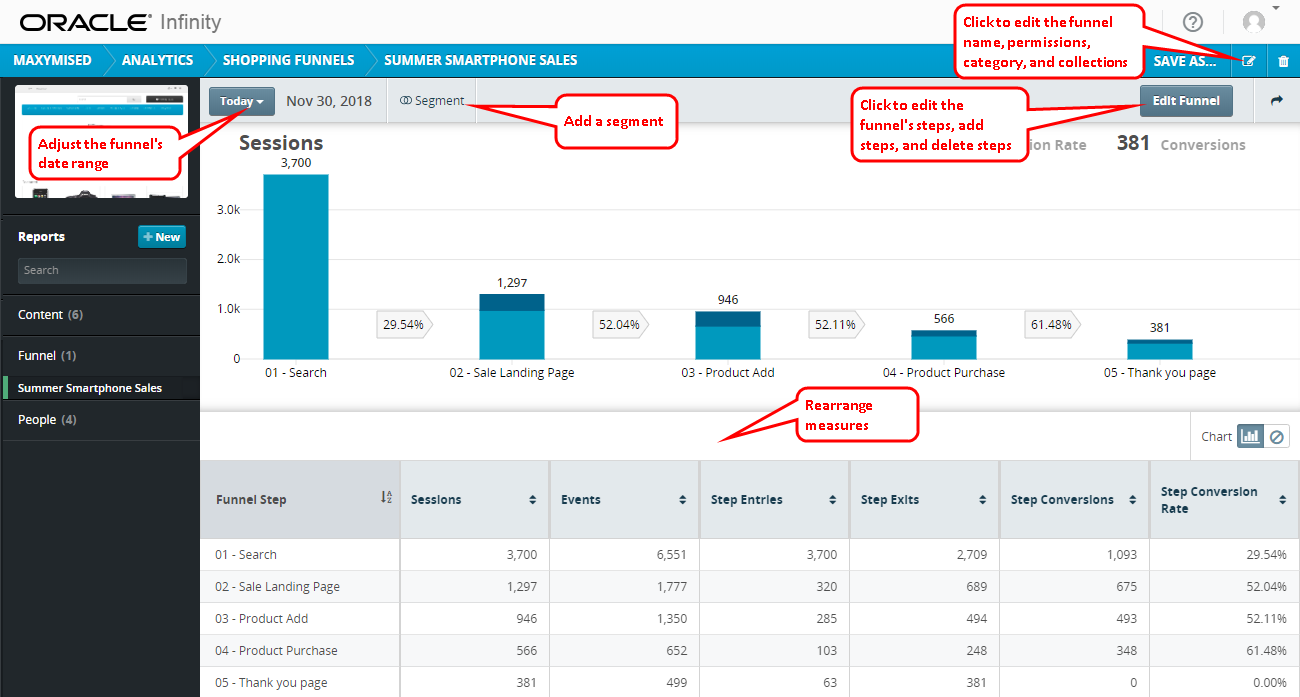The image size is (1300, 697).
Task: Sort Funnel Step column A-Z icon
Action: click(386, 498)
